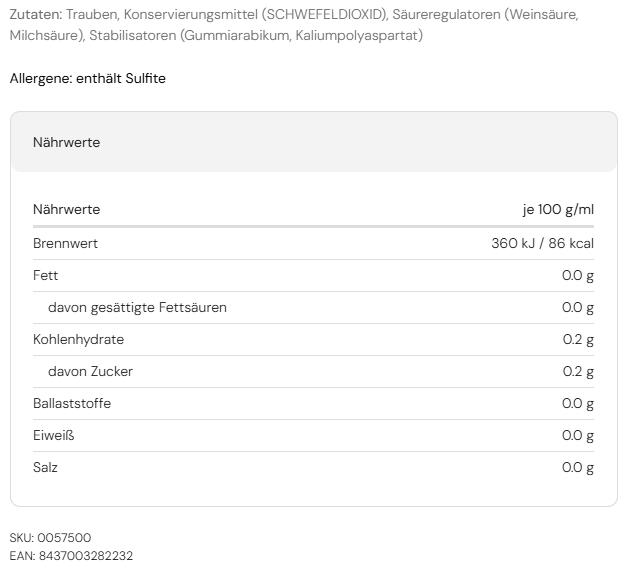The height and width of the screenshot is (583, 625).
Task: Click the Salz row label
Action: coord(45,467)
